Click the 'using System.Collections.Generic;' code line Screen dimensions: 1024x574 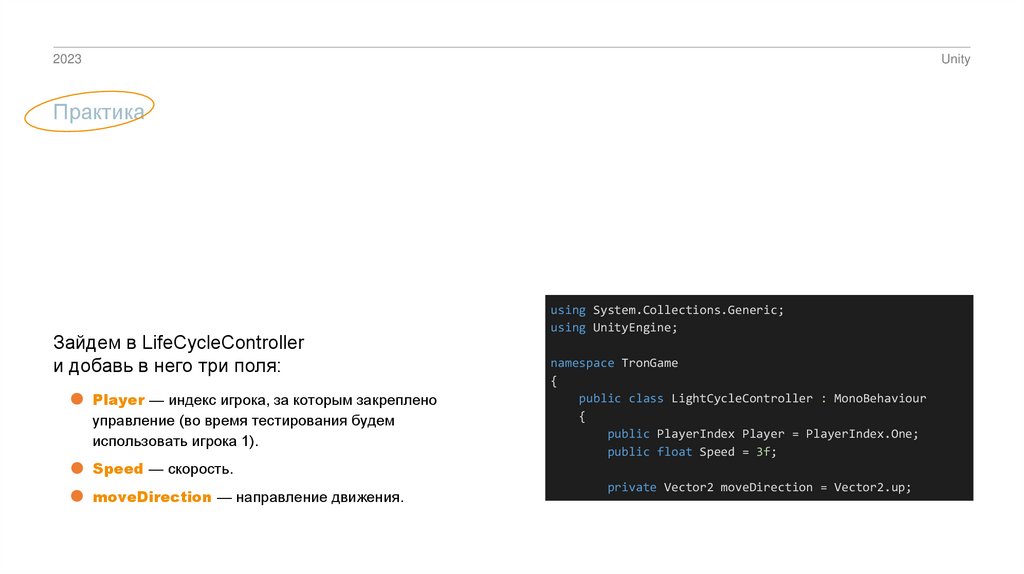(667, 310)
